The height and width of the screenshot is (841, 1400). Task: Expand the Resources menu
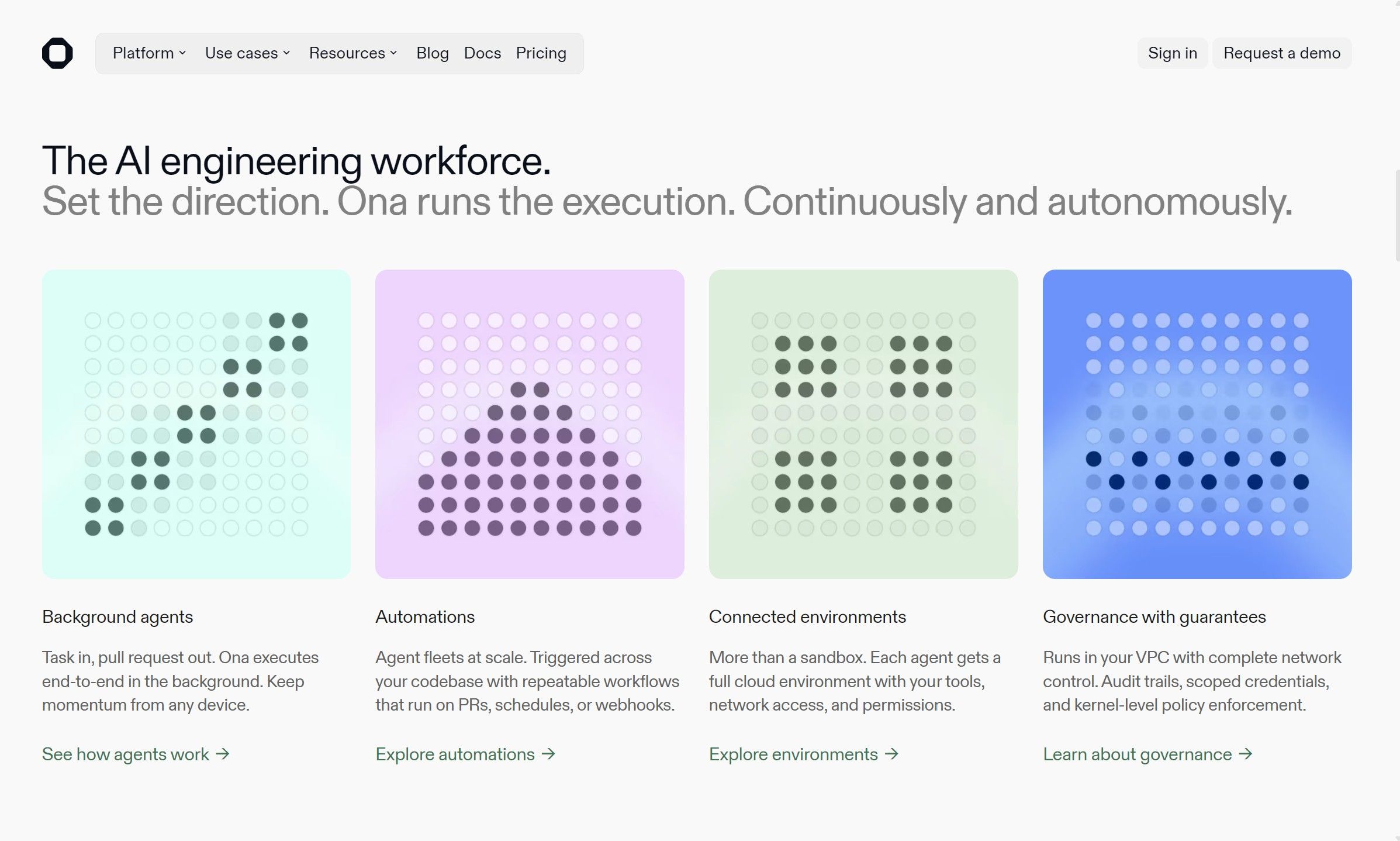coord(353,53)
